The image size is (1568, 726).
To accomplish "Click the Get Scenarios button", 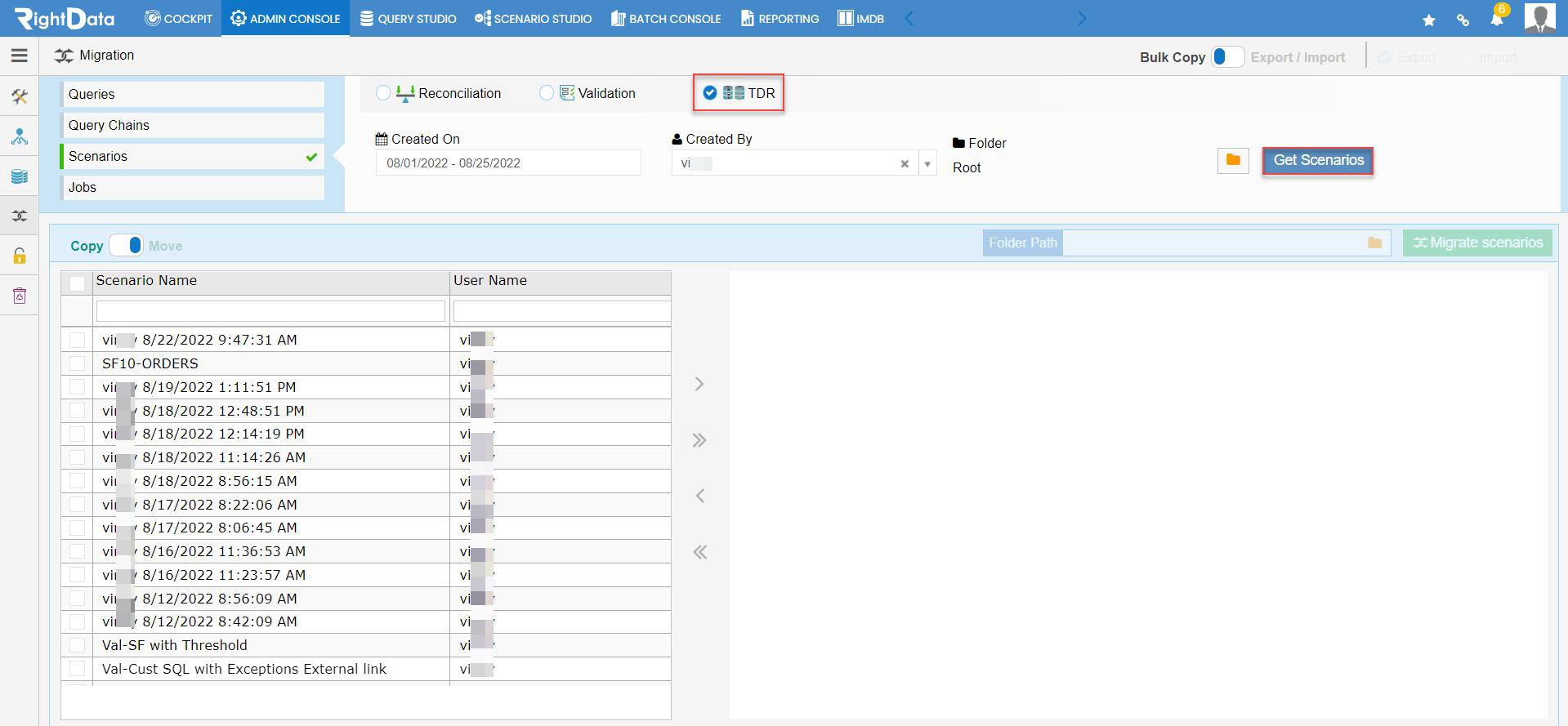I will click(1318, 160).
